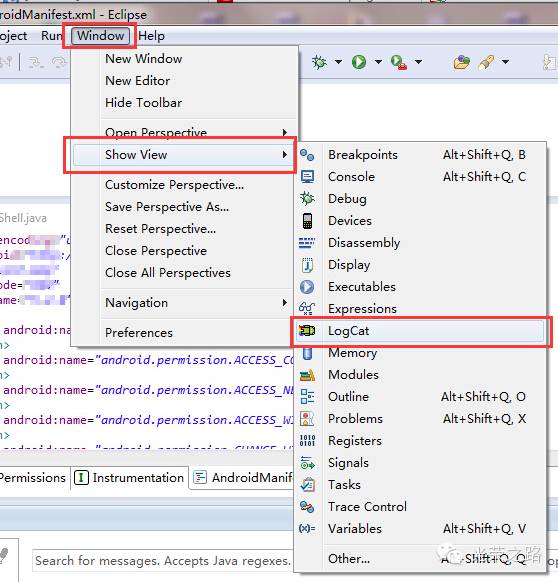Click the toolbar Debug bug button
Image resolution: width=558 pixels, height=582 pixels.
point(319,62)
